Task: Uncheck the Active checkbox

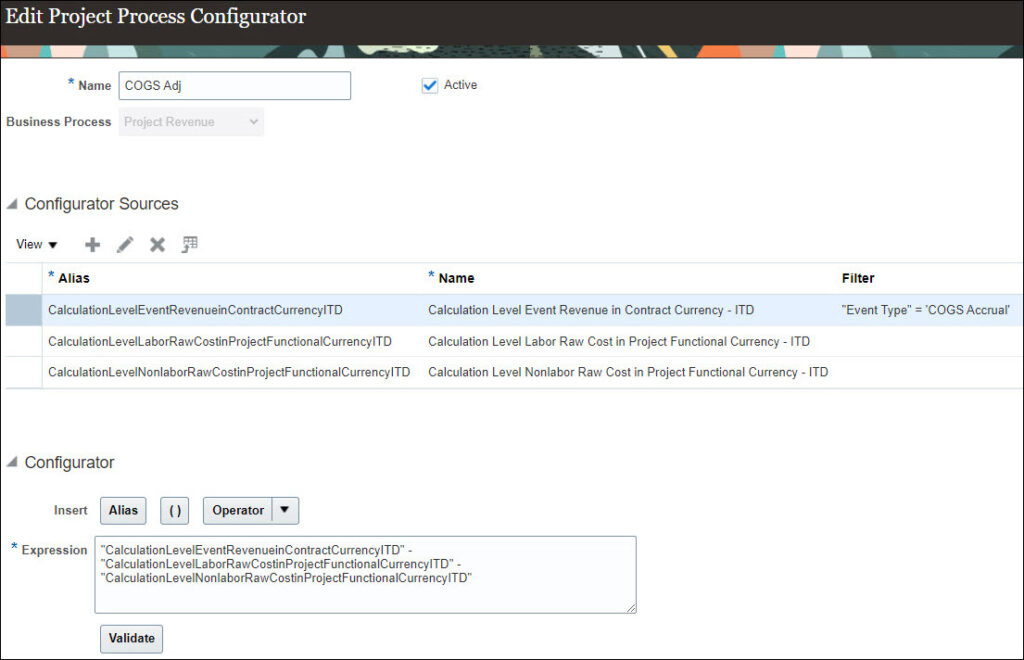Action: point(430,86)
